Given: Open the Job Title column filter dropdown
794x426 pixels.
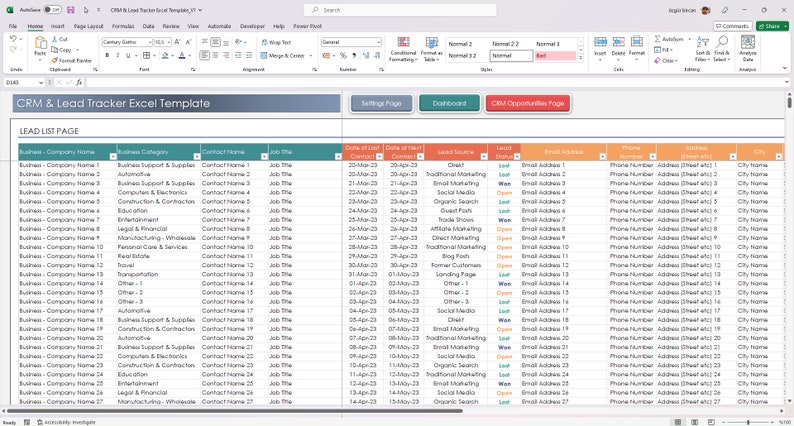Looking at the screenshot, I should point(338,157).
